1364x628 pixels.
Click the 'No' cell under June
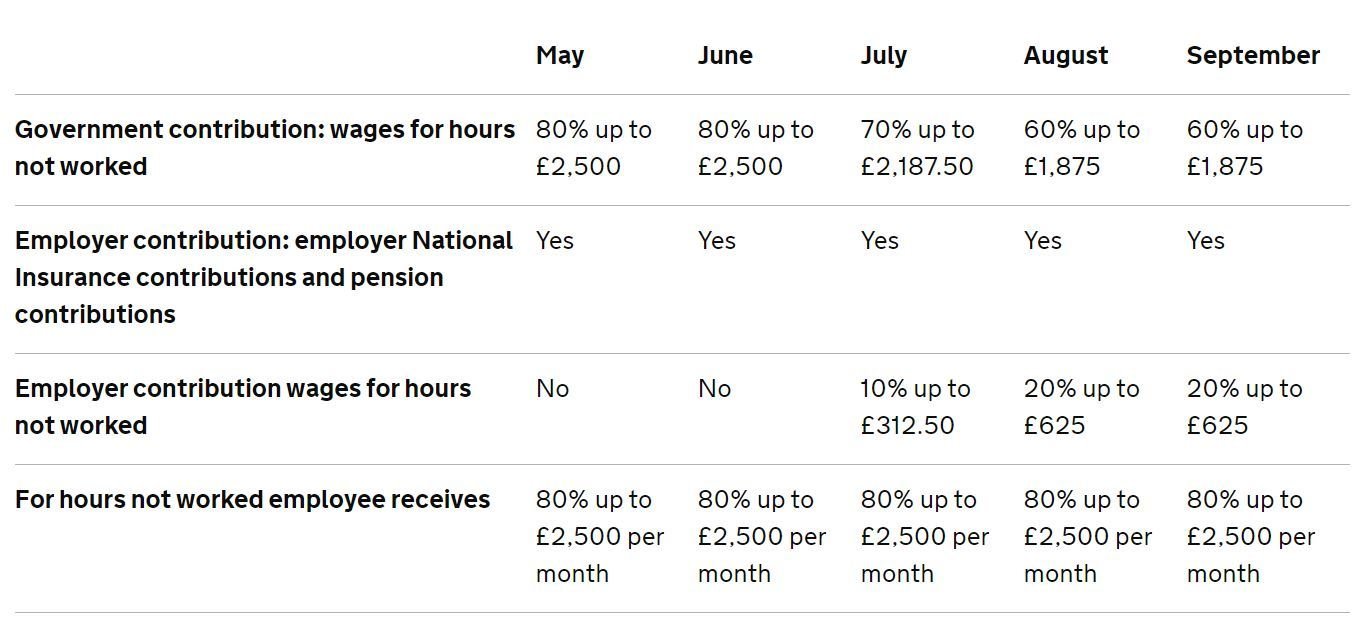(x=714, y=388)
